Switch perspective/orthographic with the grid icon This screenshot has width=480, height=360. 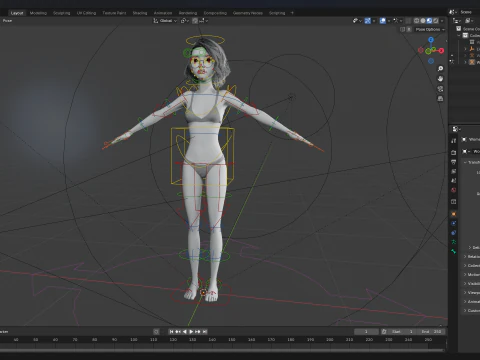(x=440, y=99)
